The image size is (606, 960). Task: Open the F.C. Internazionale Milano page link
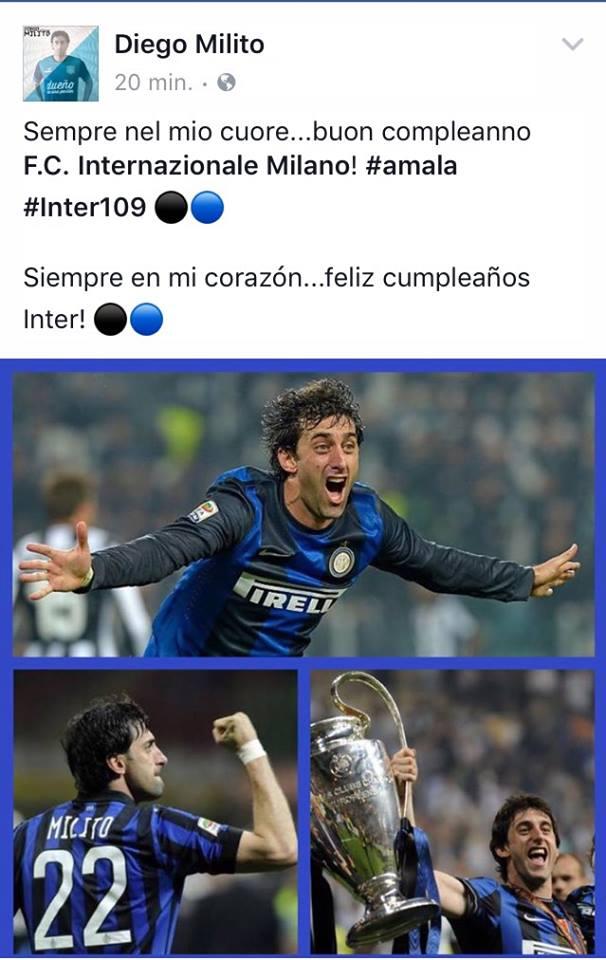pos(190,166)
